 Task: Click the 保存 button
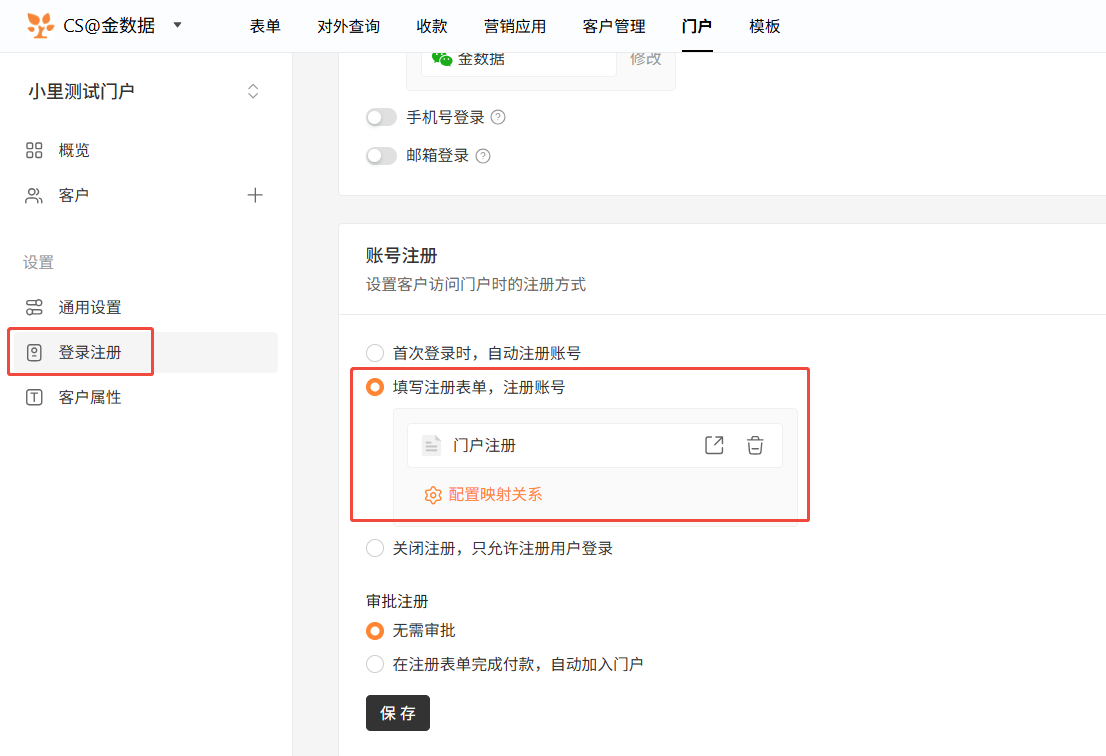pyautogui.click(x=398, y=713)
